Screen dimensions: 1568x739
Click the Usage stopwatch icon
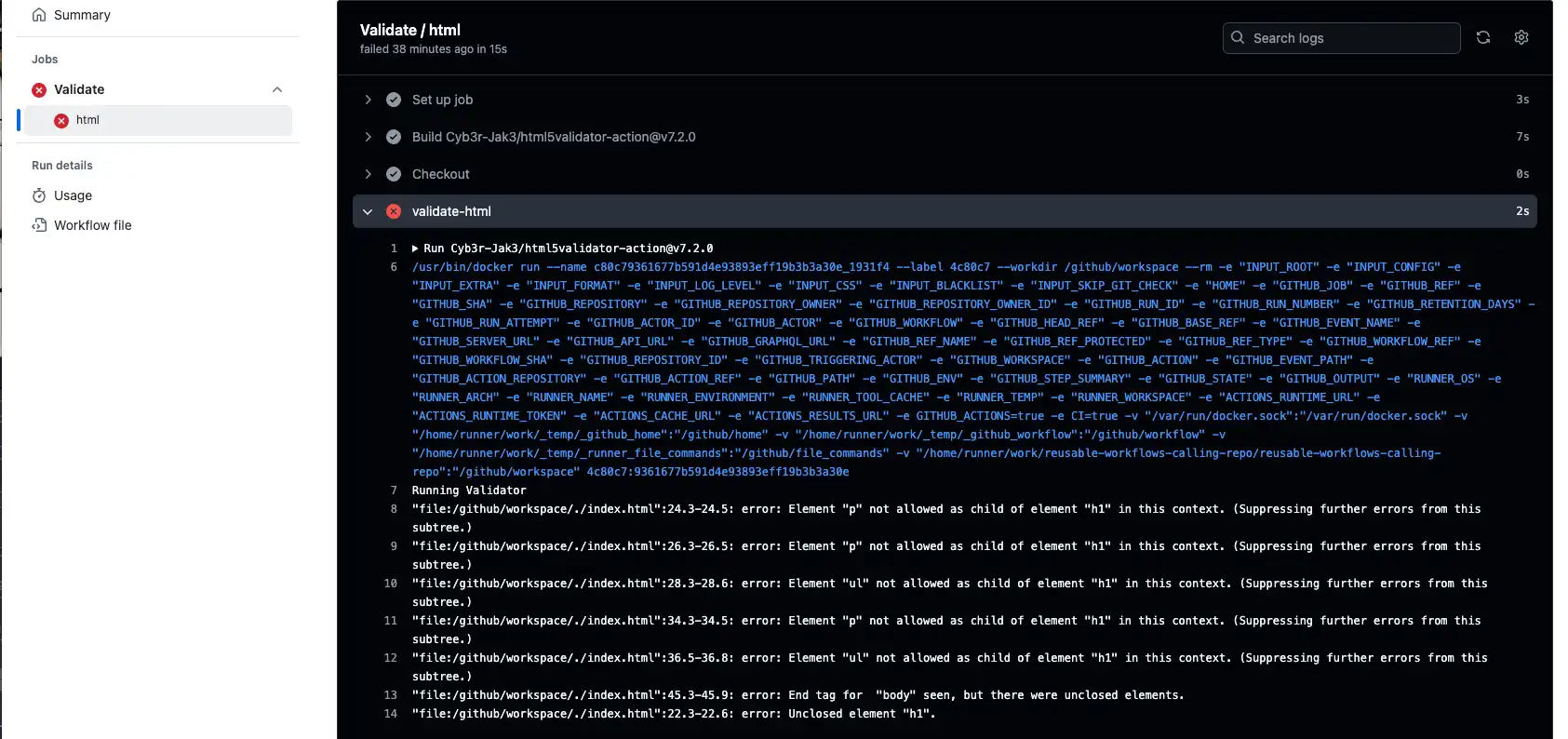tap(39, 195)
